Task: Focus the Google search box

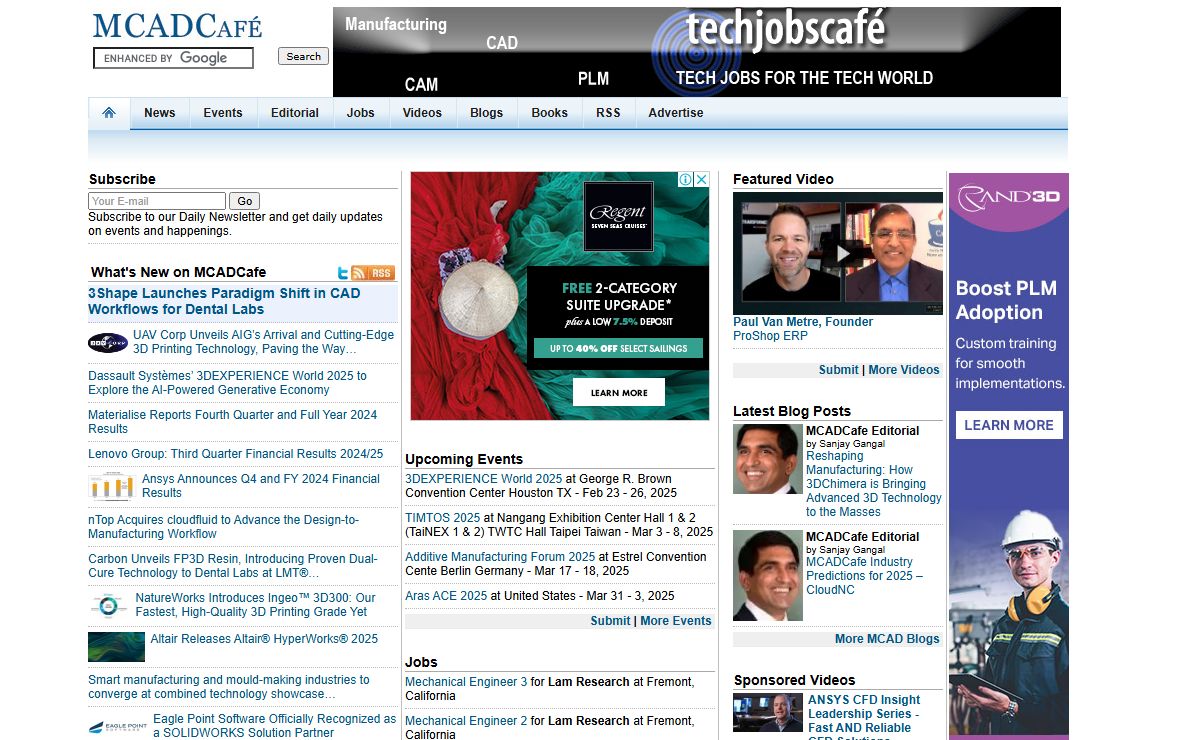Action: click(x=173, y=58)
